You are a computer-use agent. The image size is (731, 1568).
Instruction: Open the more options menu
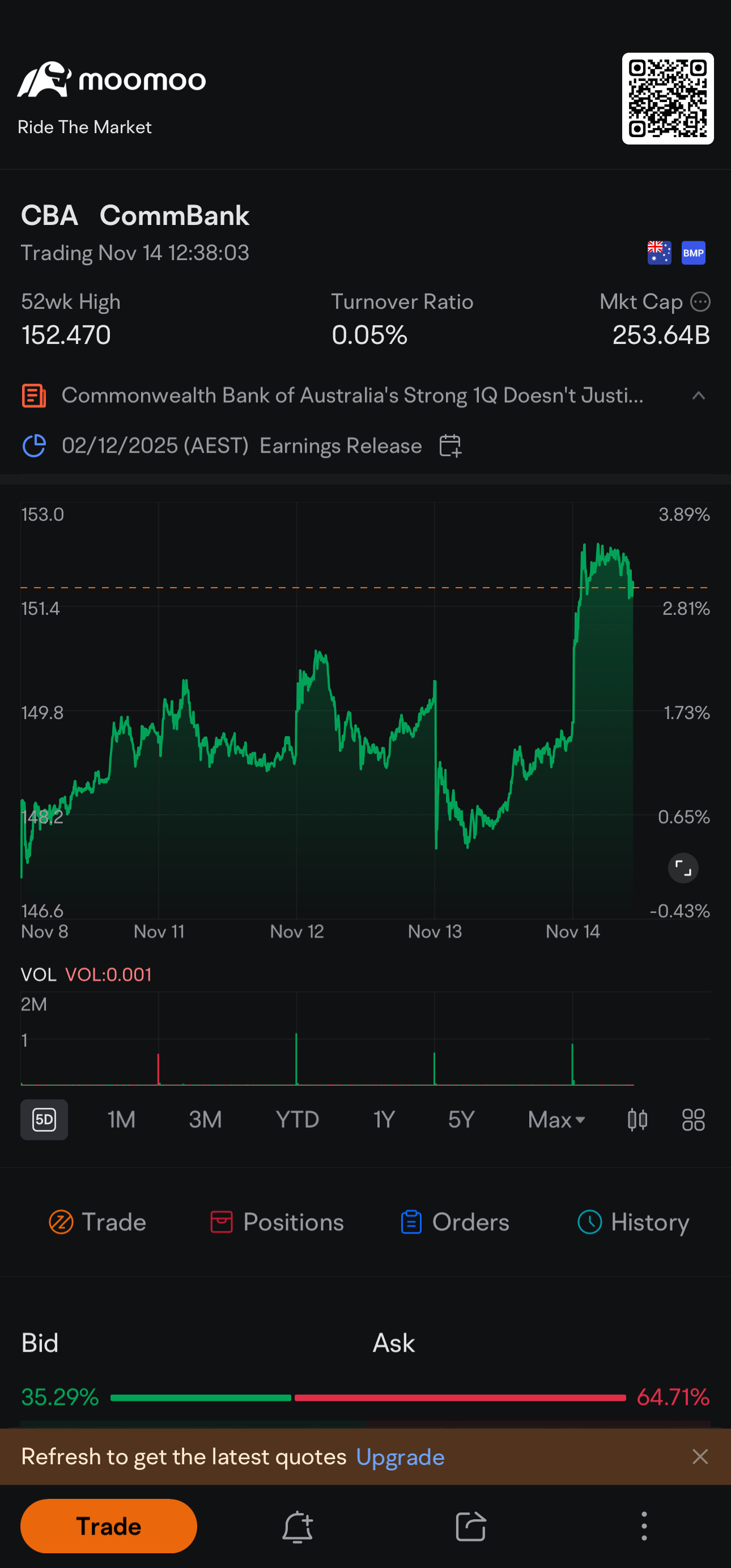[x=644, y=1527]
